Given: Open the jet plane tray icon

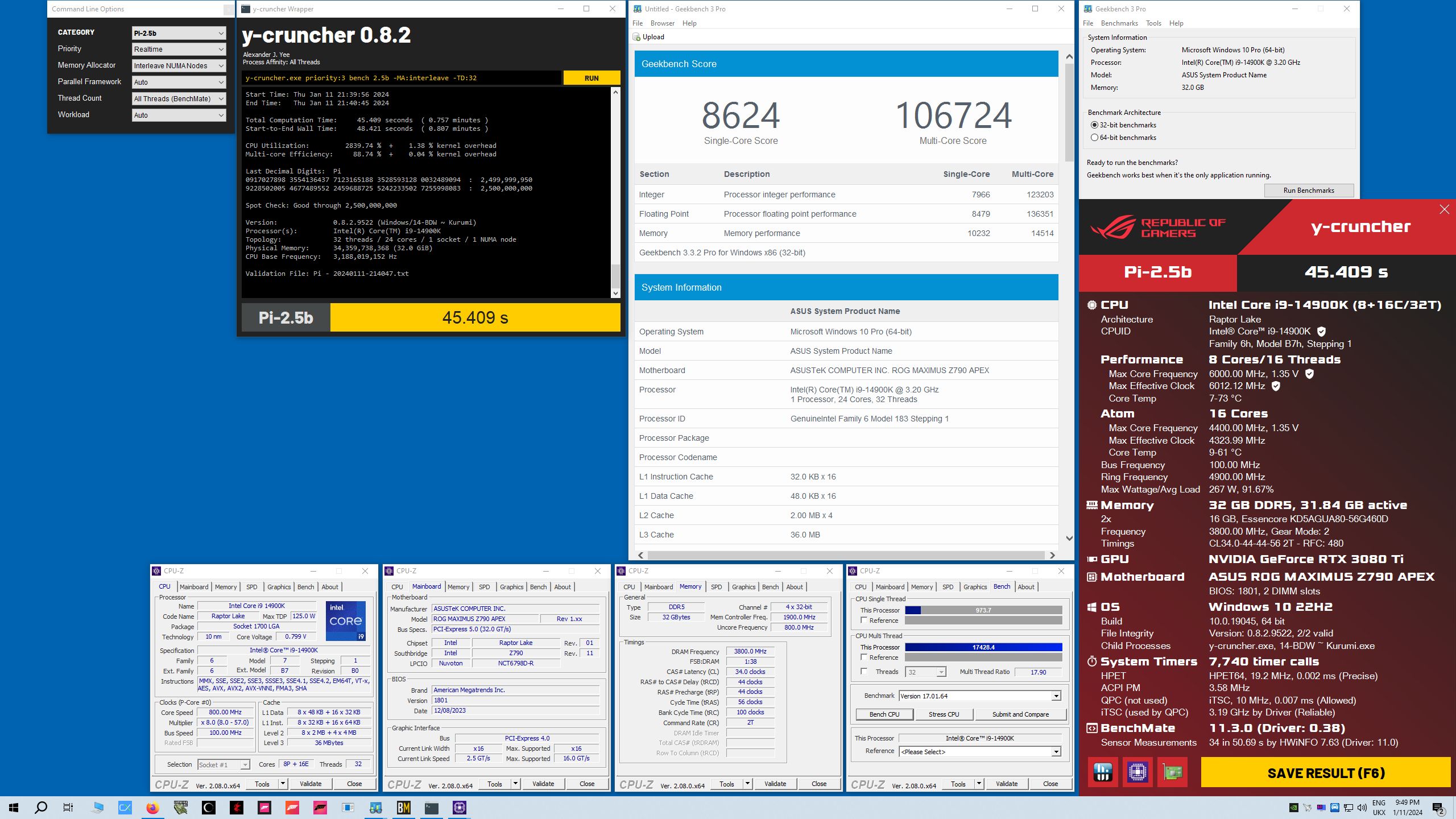Looking at the screenshot, I should 1307,808.
